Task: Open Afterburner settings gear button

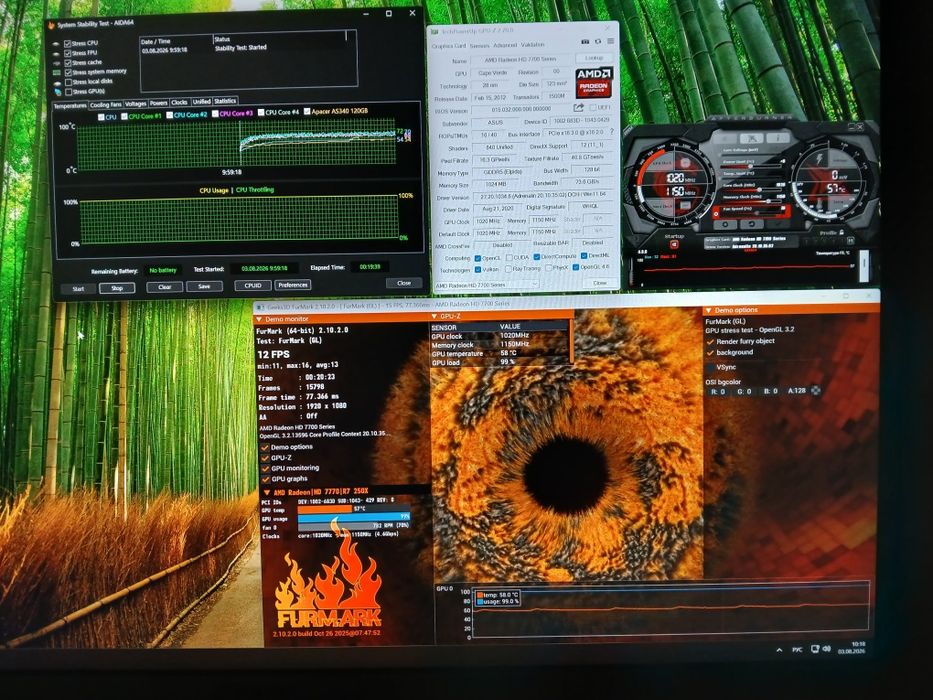Action: coord(725,225)
